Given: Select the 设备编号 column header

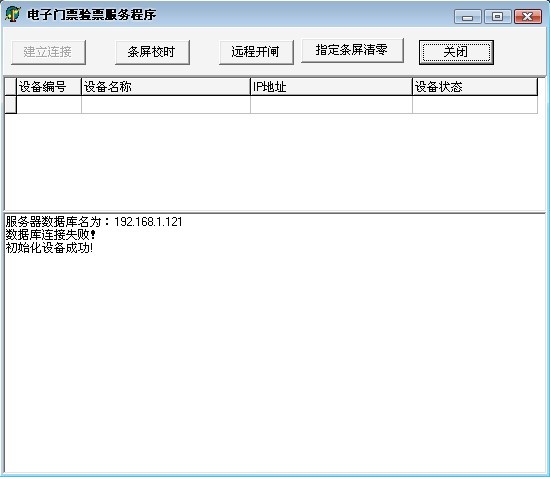Looking at the screenshot, I should [x=49, y=87].
